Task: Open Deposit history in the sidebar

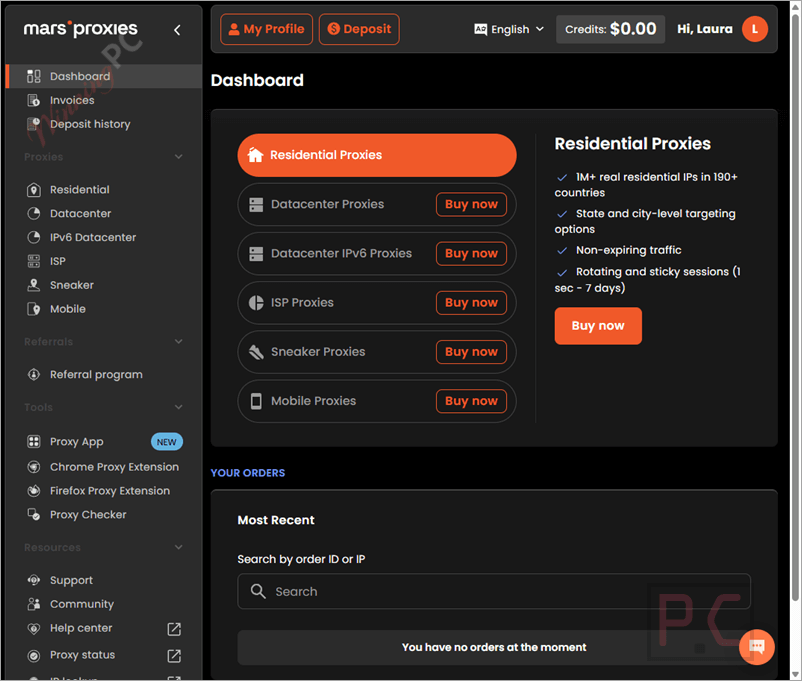Action: (104, 124)
